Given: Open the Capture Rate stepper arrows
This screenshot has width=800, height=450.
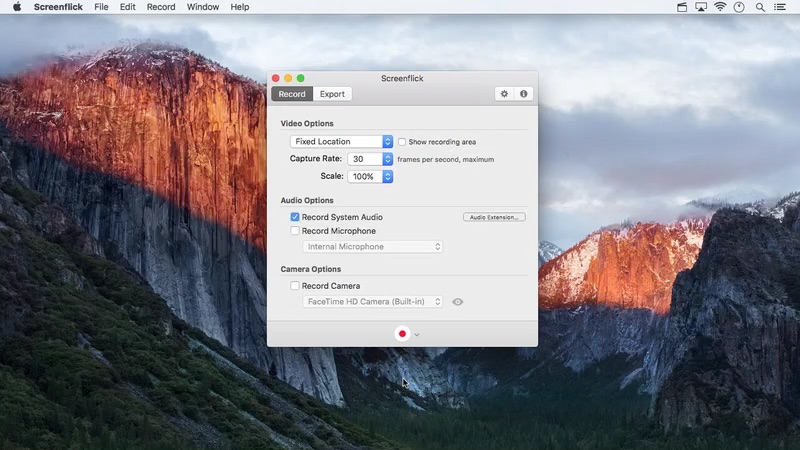Looking at the screenshot, I should point(388,159).
